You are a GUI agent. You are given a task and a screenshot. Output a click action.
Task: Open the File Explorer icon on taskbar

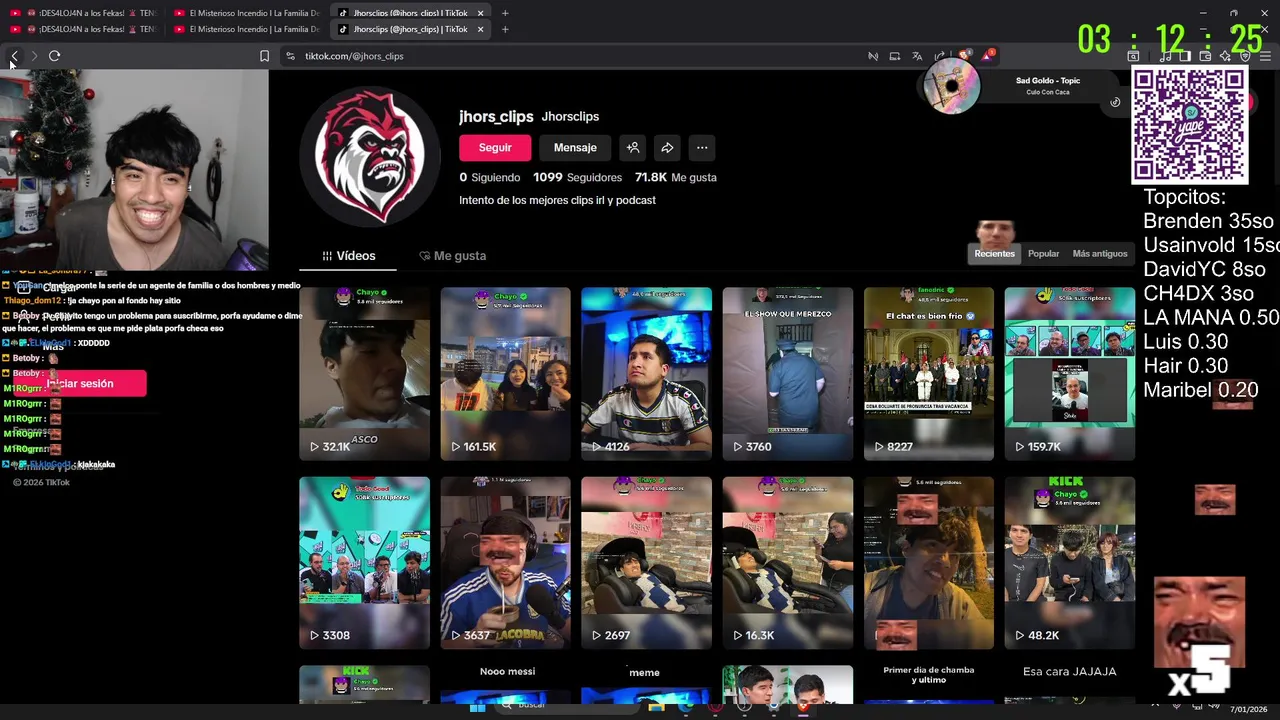coord(656,708)
